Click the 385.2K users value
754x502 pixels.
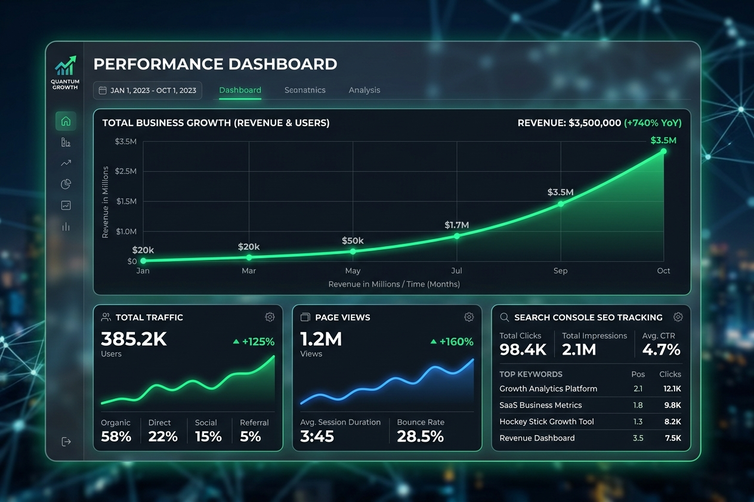134,339
